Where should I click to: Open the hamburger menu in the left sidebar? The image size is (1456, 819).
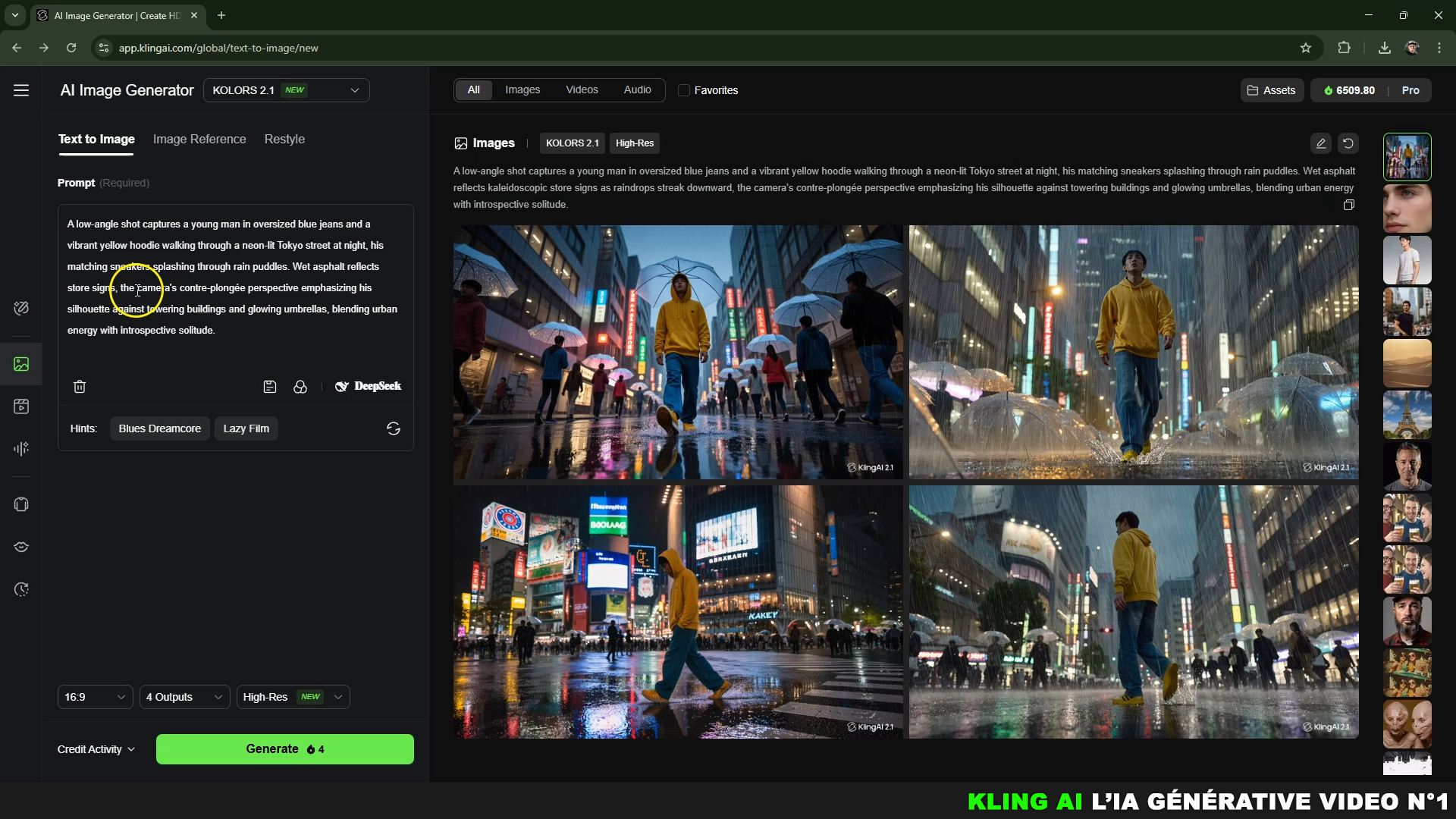[x=21, y=90]
